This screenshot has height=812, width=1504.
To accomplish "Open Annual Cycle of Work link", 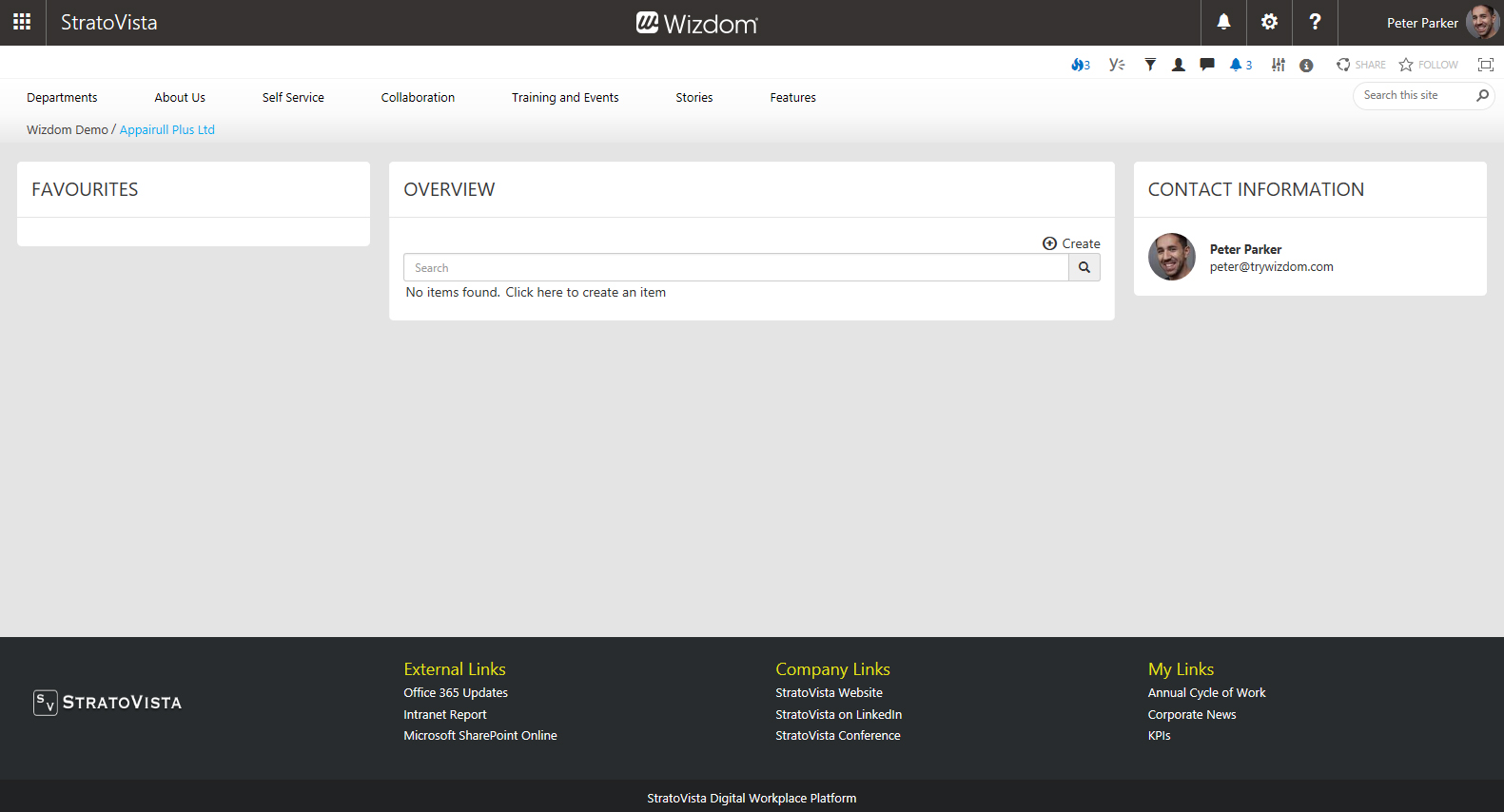I will [x=1206, y=692].
